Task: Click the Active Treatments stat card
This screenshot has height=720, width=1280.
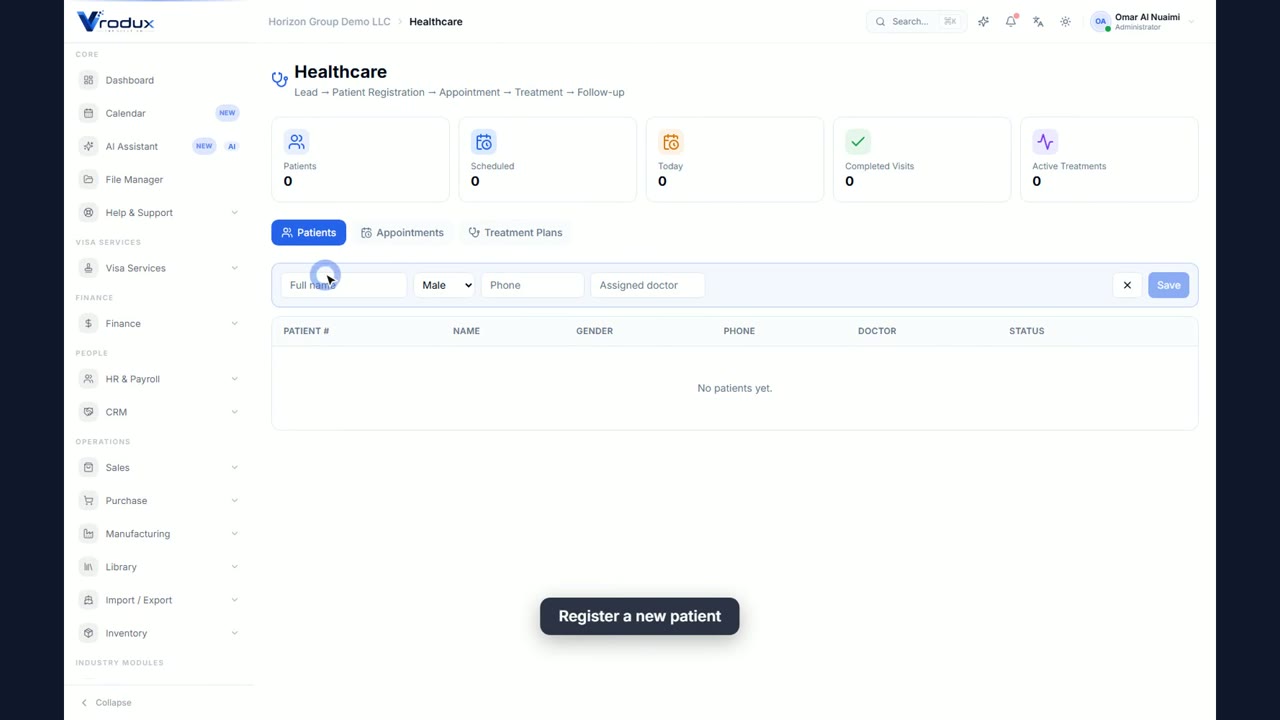Action: click(1109, 160)
